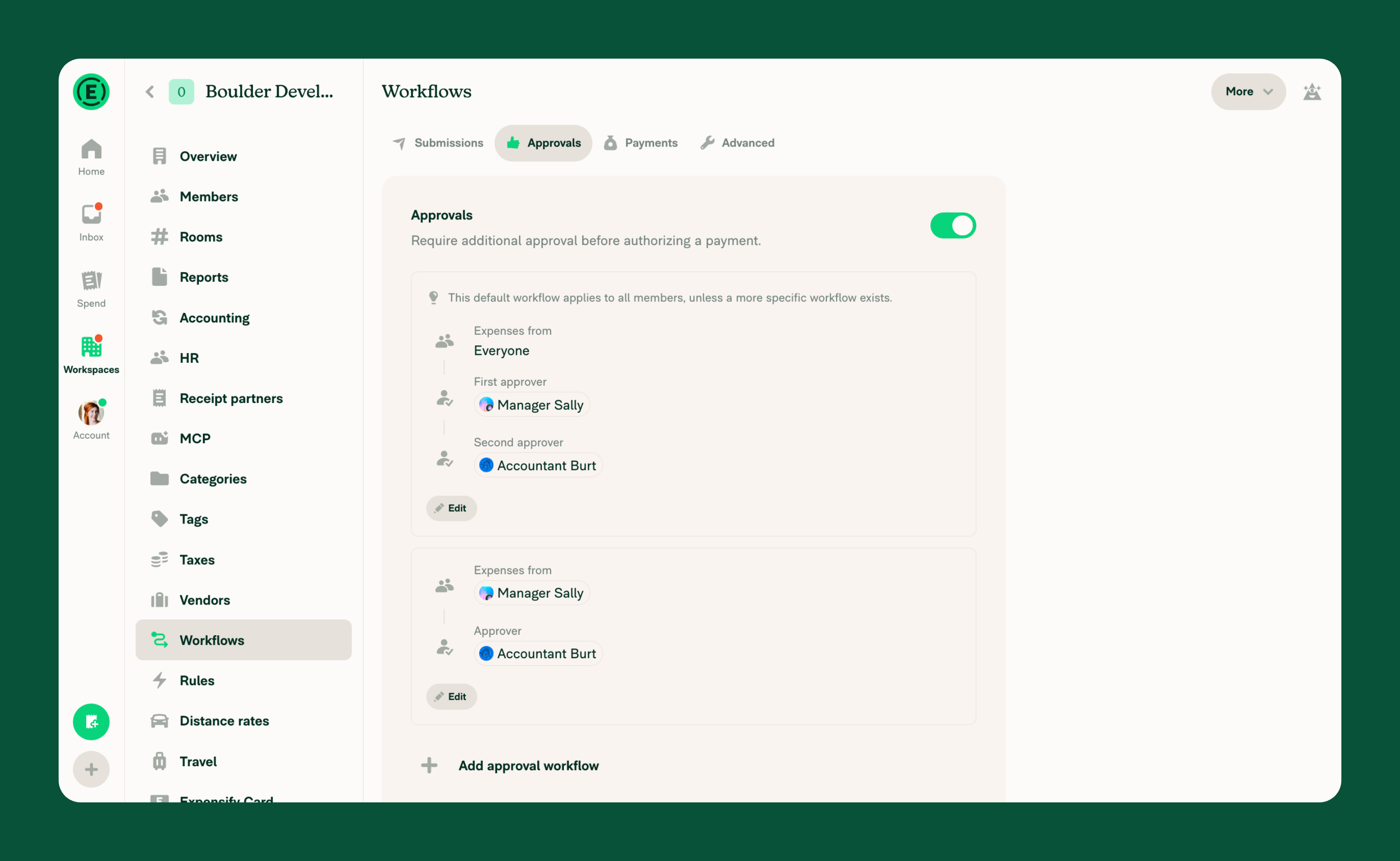Open HR in workspace menu
The width and height of the screenshot is (1400, 861).
pyautogui.click(x=243, y=358)
